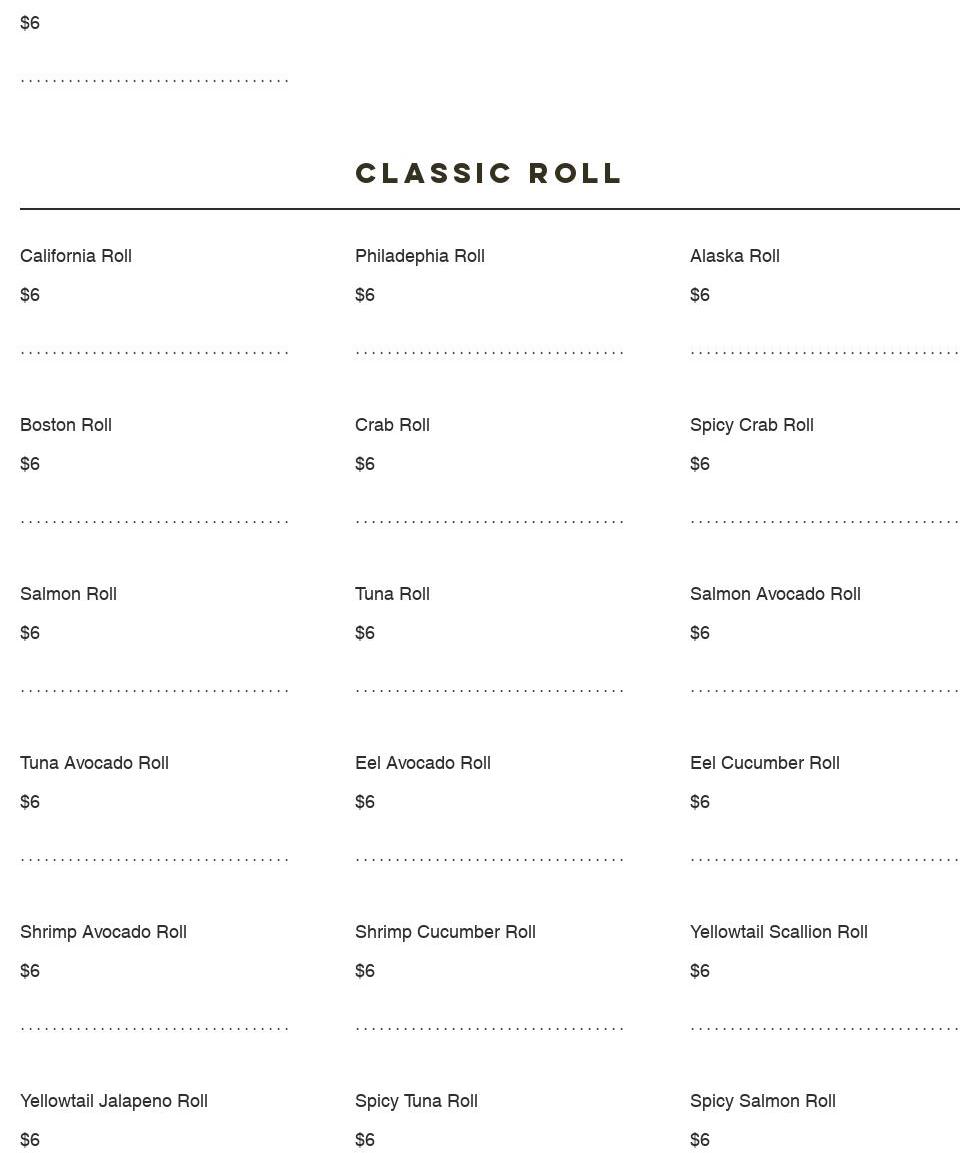Viewport: 965px width, 1153px height.
Task: Open the Spicy Salmon Roll entry
Action: pyautogui.click(x=763, y=1101)
